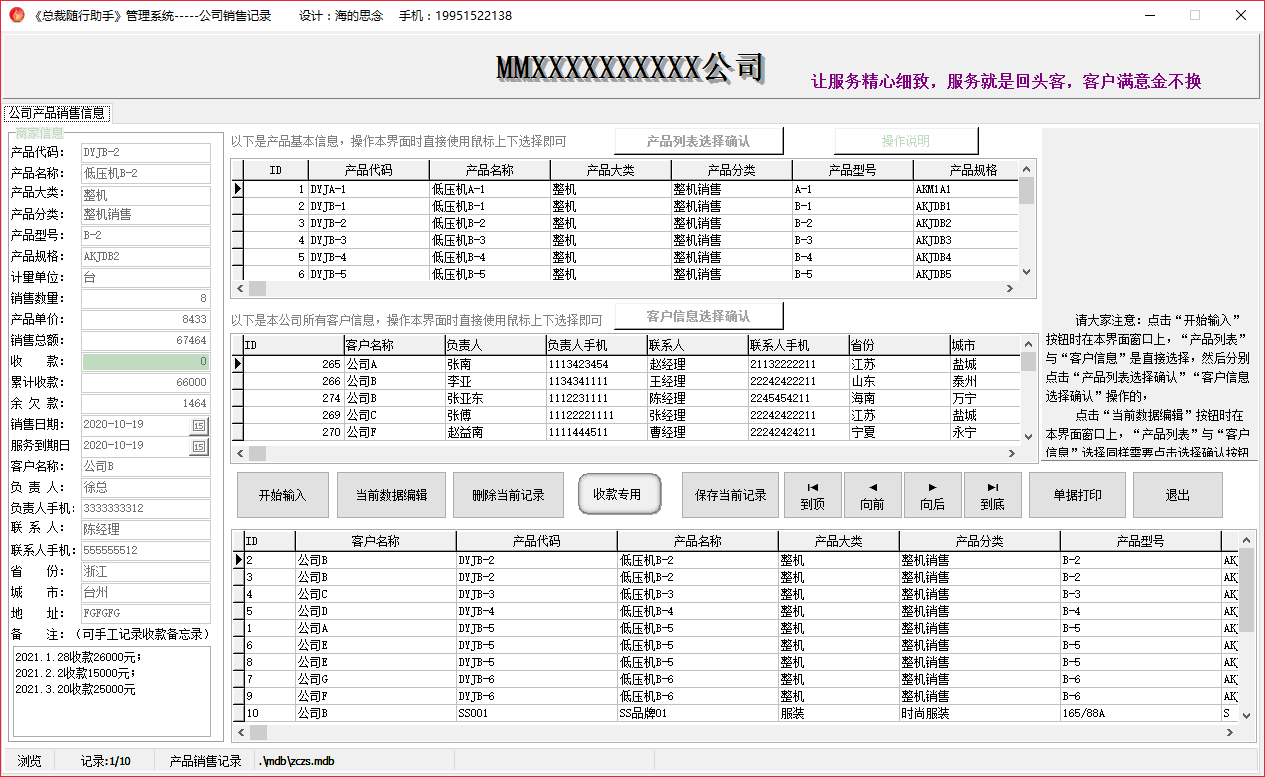
Task: Click scroll down arrow of product table
Action: click(1026, 270)
